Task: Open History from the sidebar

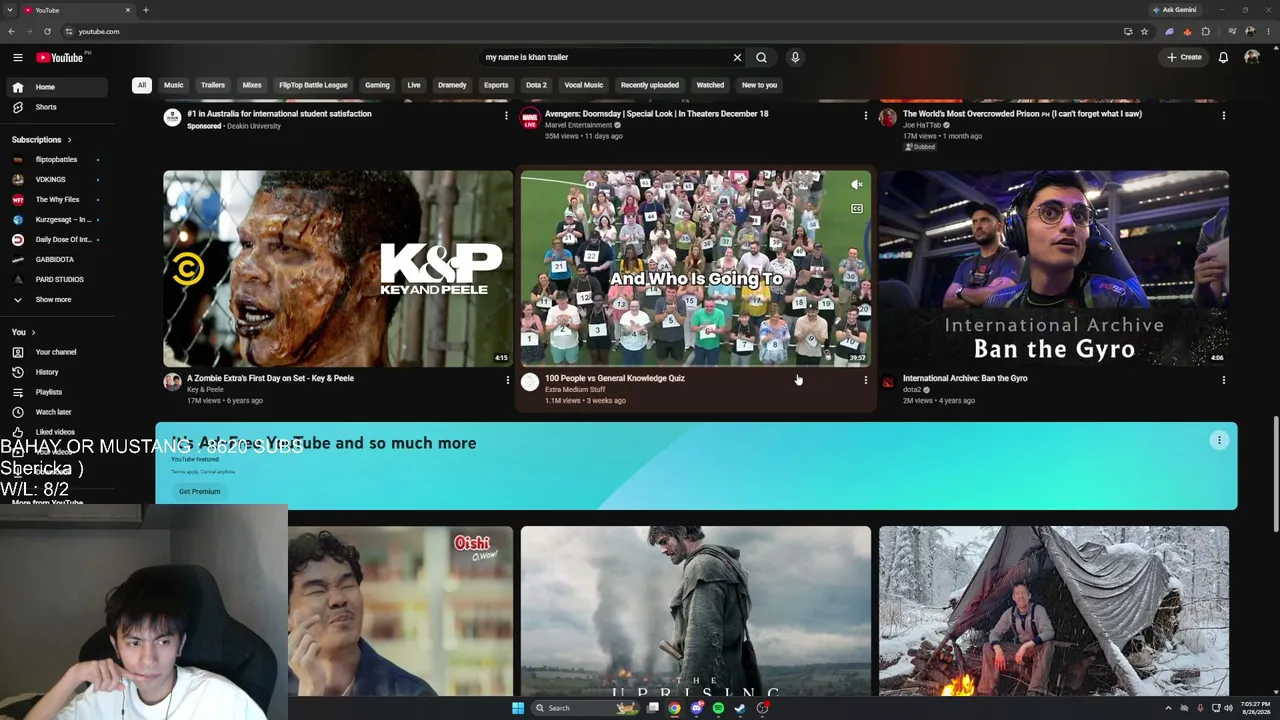Action: (58, 372)
